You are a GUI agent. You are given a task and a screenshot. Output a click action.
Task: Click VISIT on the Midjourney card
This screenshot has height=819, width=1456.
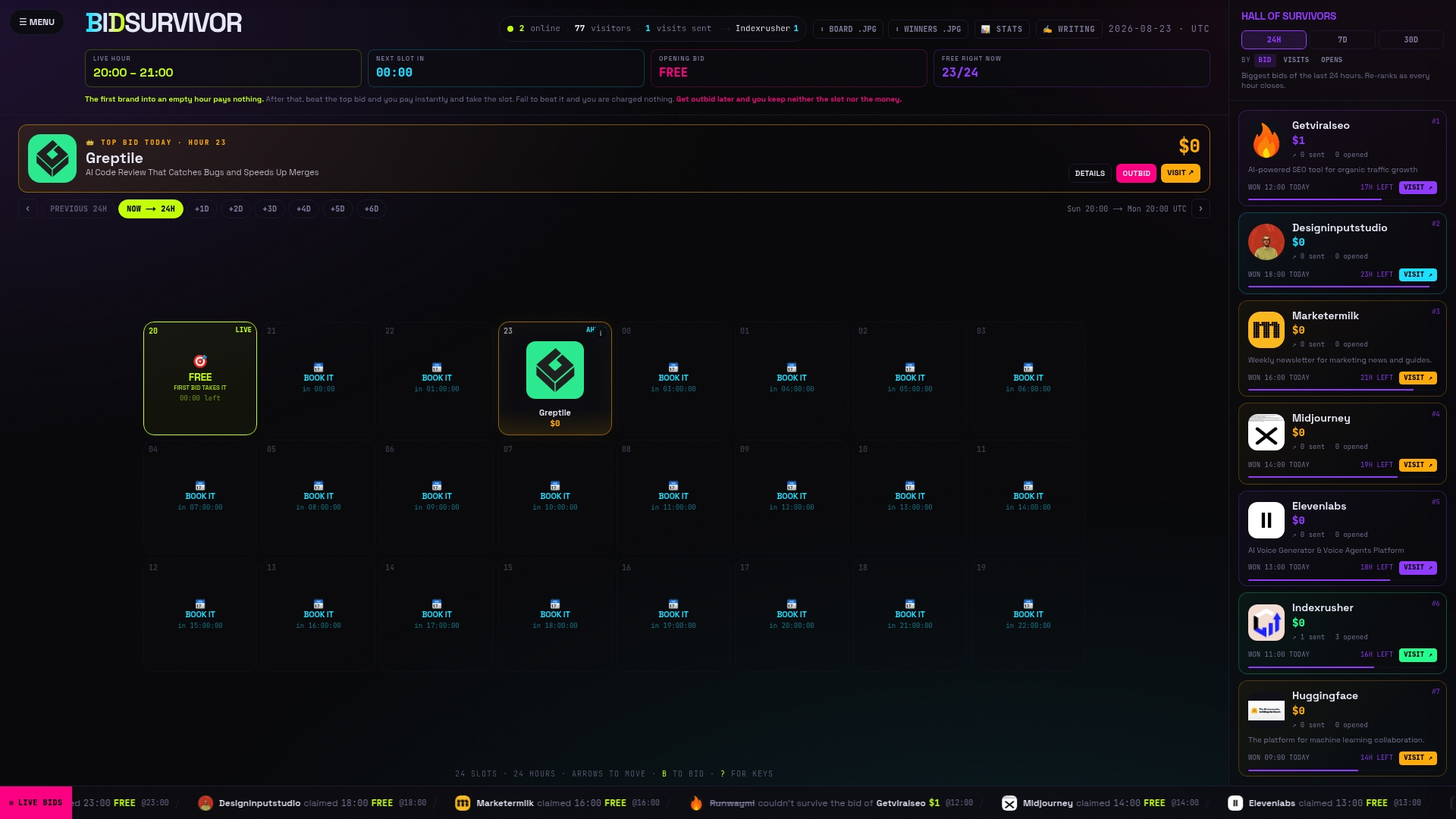1418,465
